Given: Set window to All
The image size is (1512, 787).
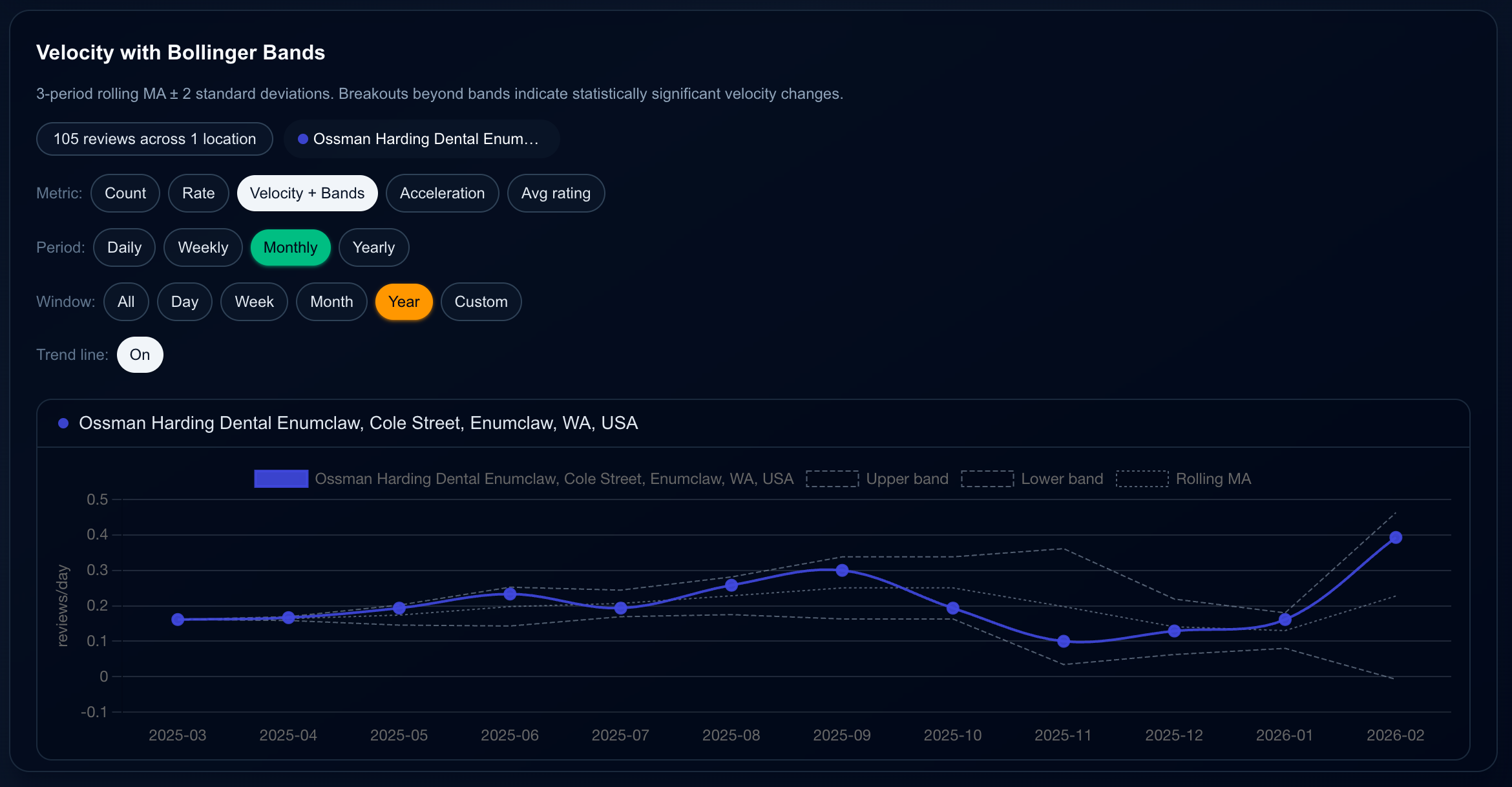Looking at the screenshot, I should [x=126, y=301].
